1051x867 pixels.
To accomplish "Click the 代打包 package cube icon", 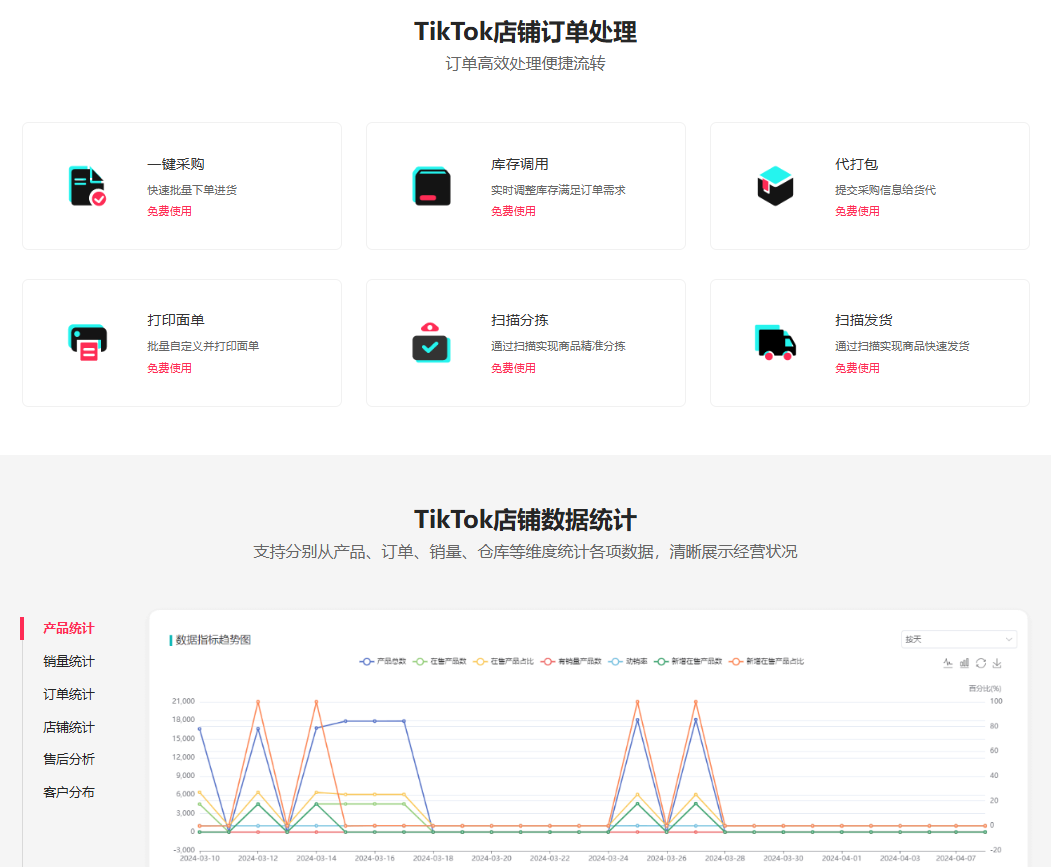I will 775,186.
